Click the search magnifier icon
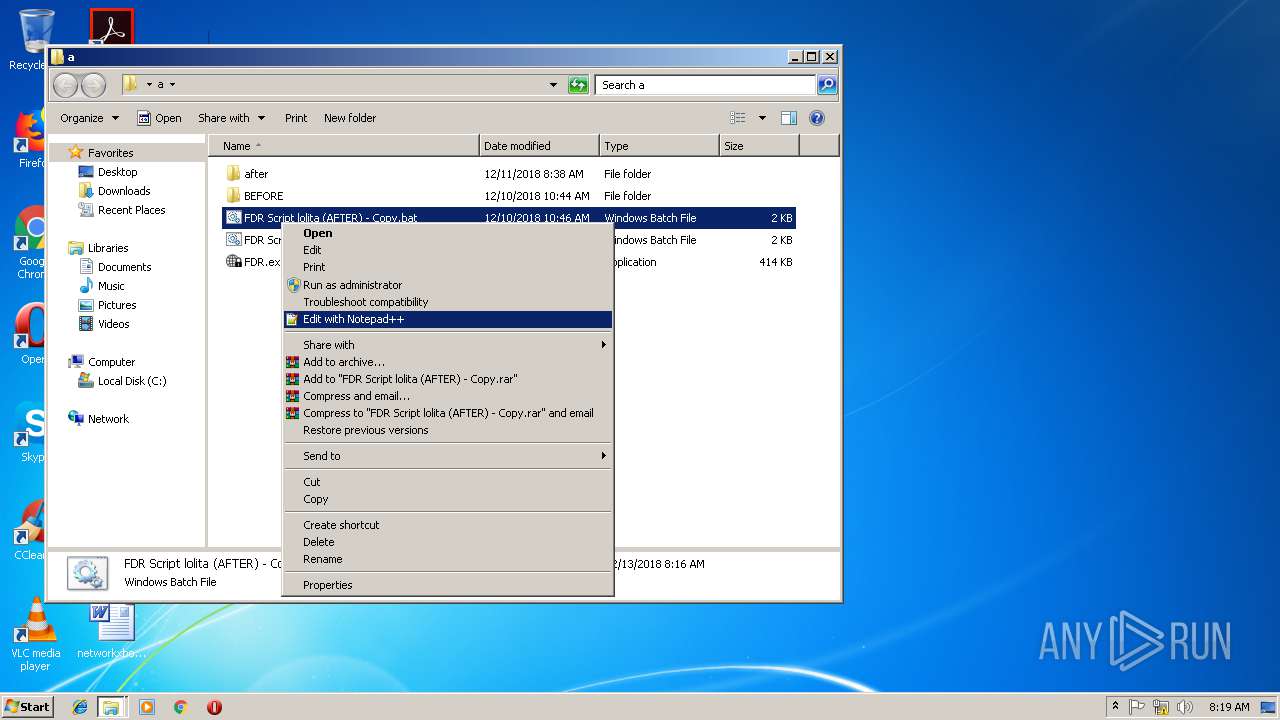 [827, 85]
